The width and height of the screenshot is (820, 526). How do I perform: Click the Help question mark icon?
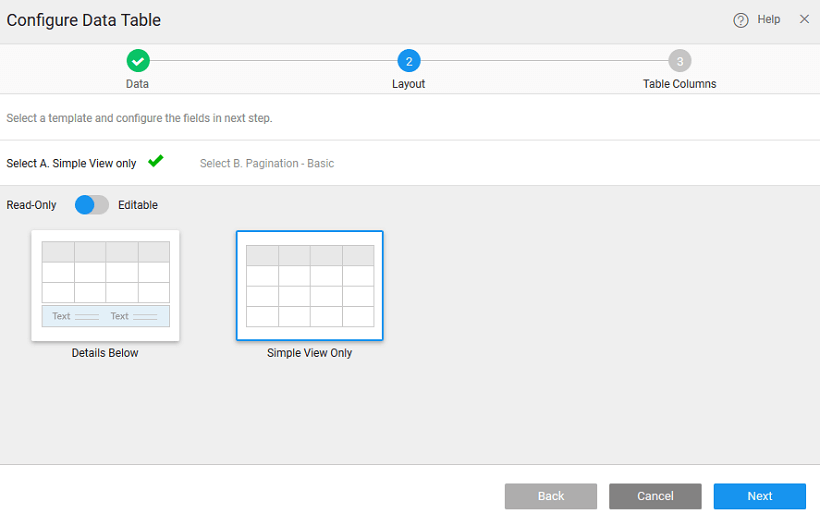(741, 20)
